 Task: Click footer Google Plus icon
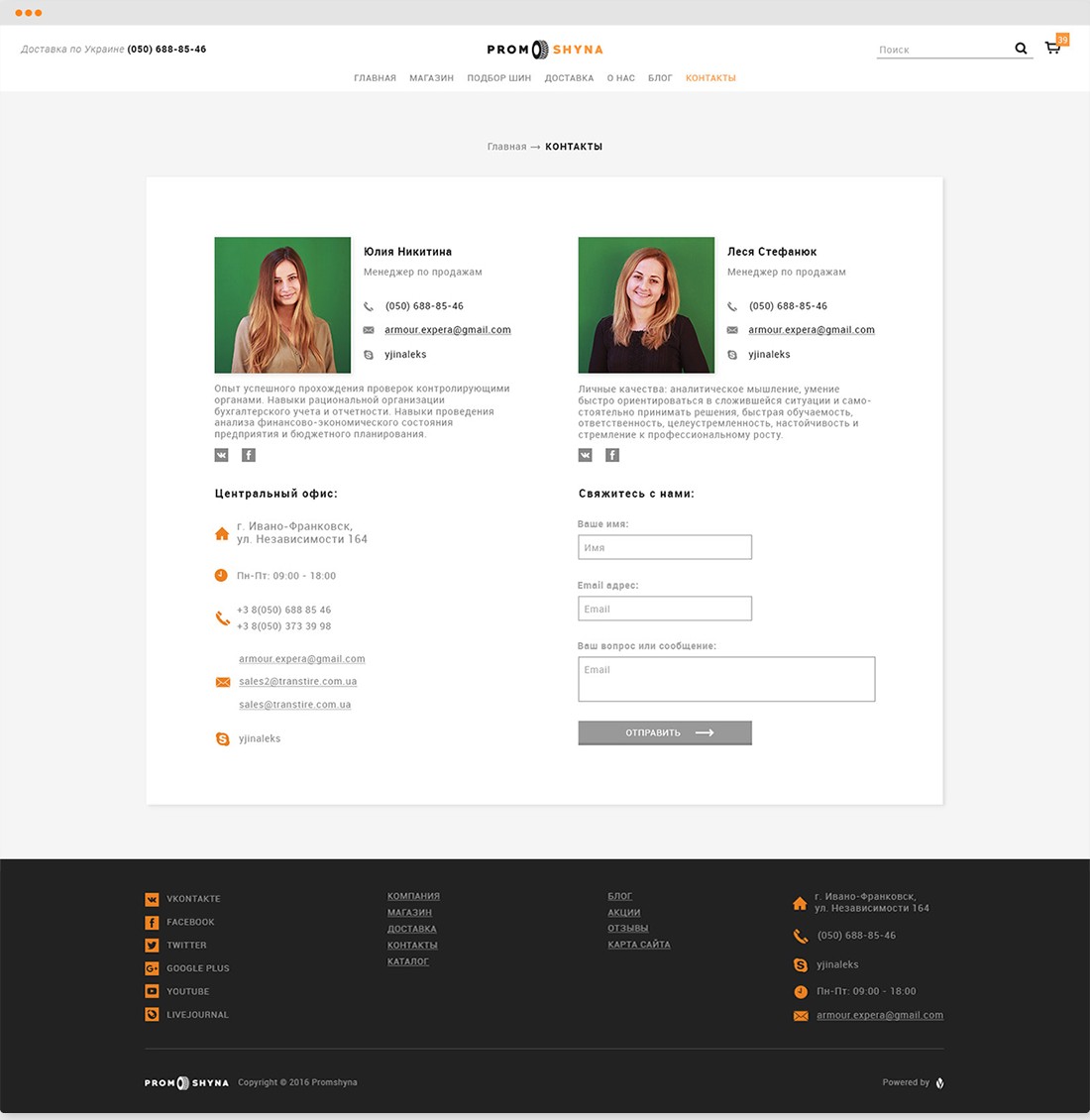coord(153,968)
